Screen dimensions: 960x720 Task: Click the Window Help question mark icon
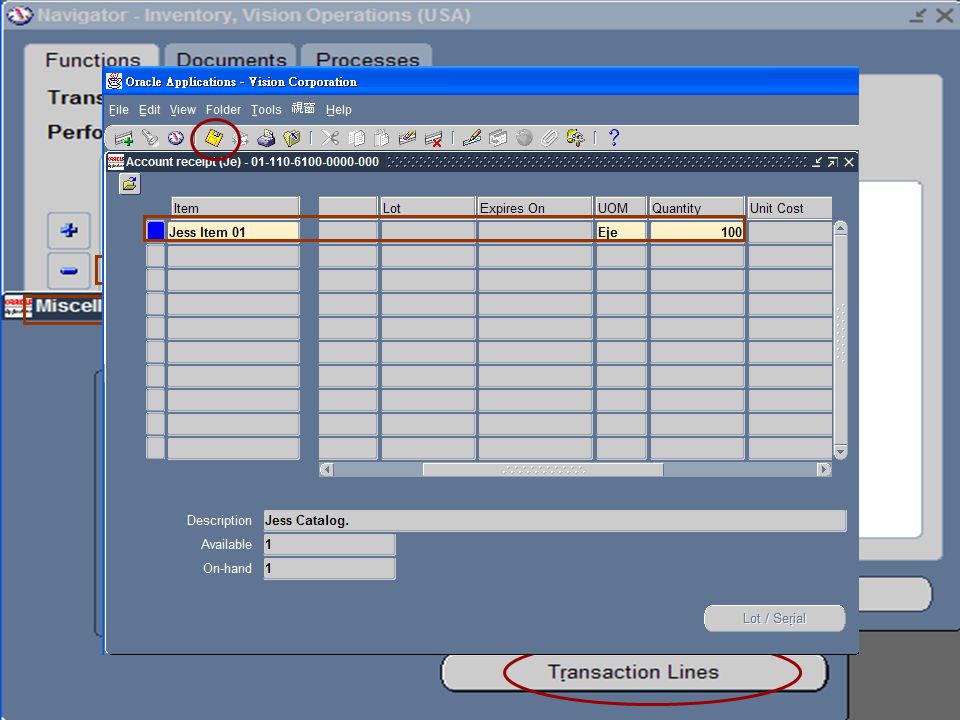coord(614,138)
